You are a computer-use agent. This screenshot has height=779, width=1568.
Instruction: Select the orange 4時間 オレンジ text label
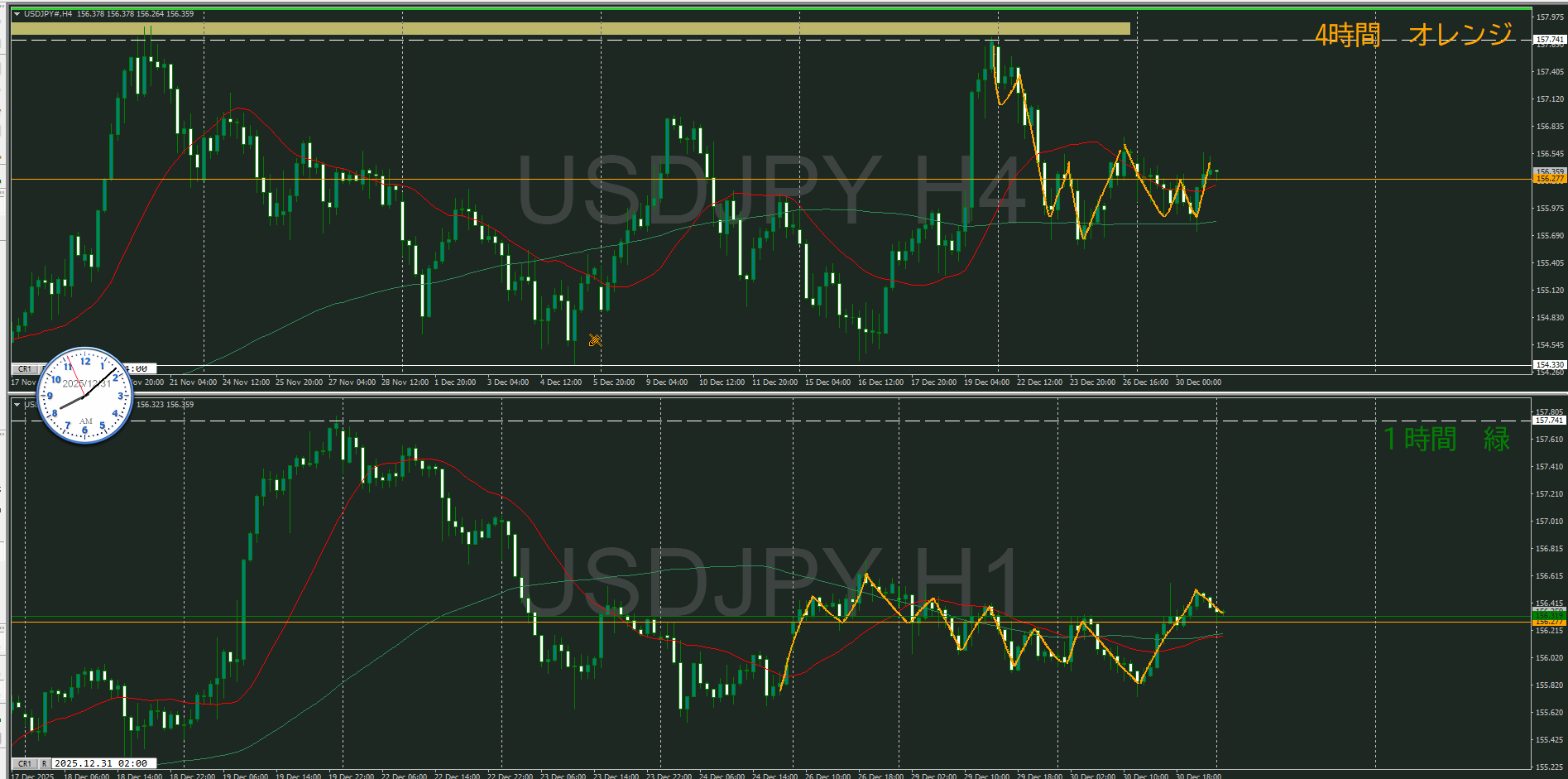click(1413, 35)
